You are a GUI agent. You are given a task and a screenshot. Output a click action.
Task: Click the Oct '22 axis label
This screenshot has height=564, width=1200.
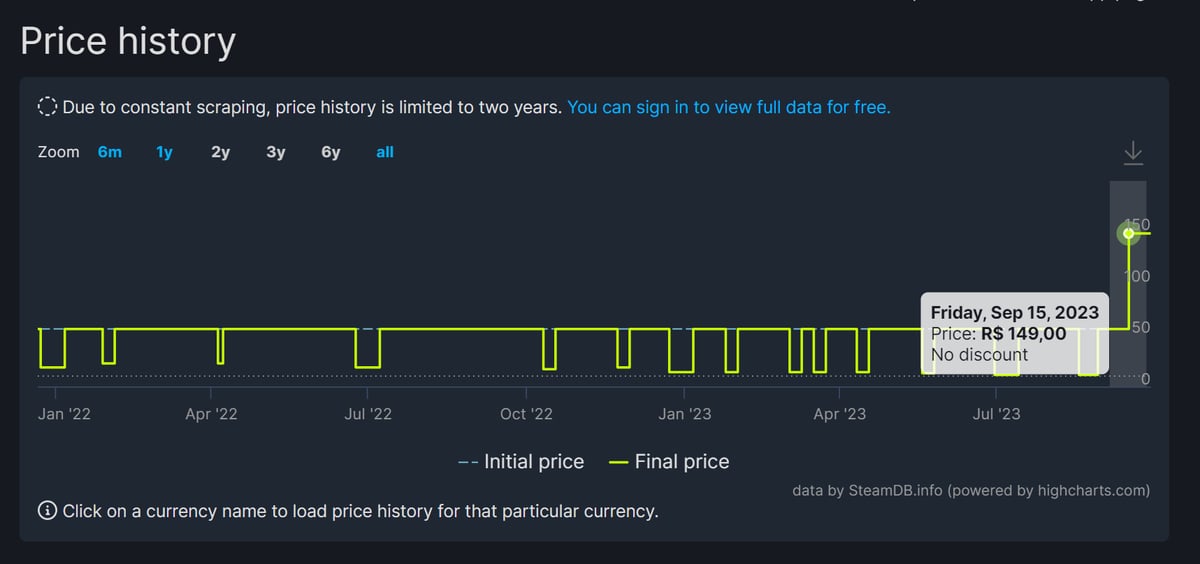(x=526, y=413)
